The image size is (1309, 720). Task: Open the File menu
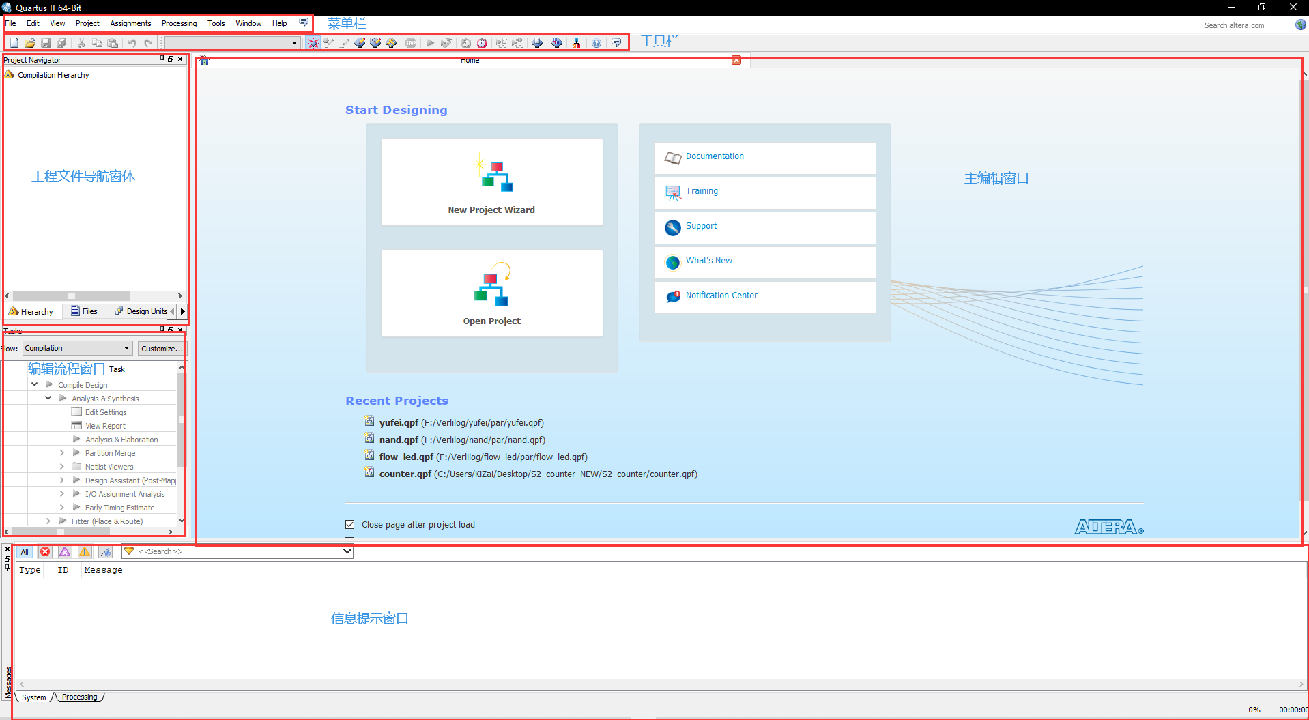pos(10,22)
